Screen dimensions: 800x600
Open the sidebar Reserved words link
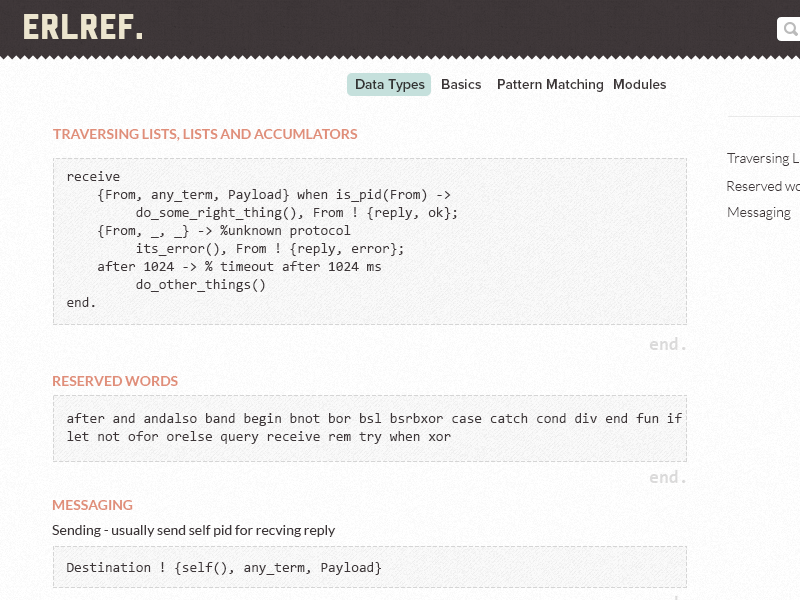point(763,186)
